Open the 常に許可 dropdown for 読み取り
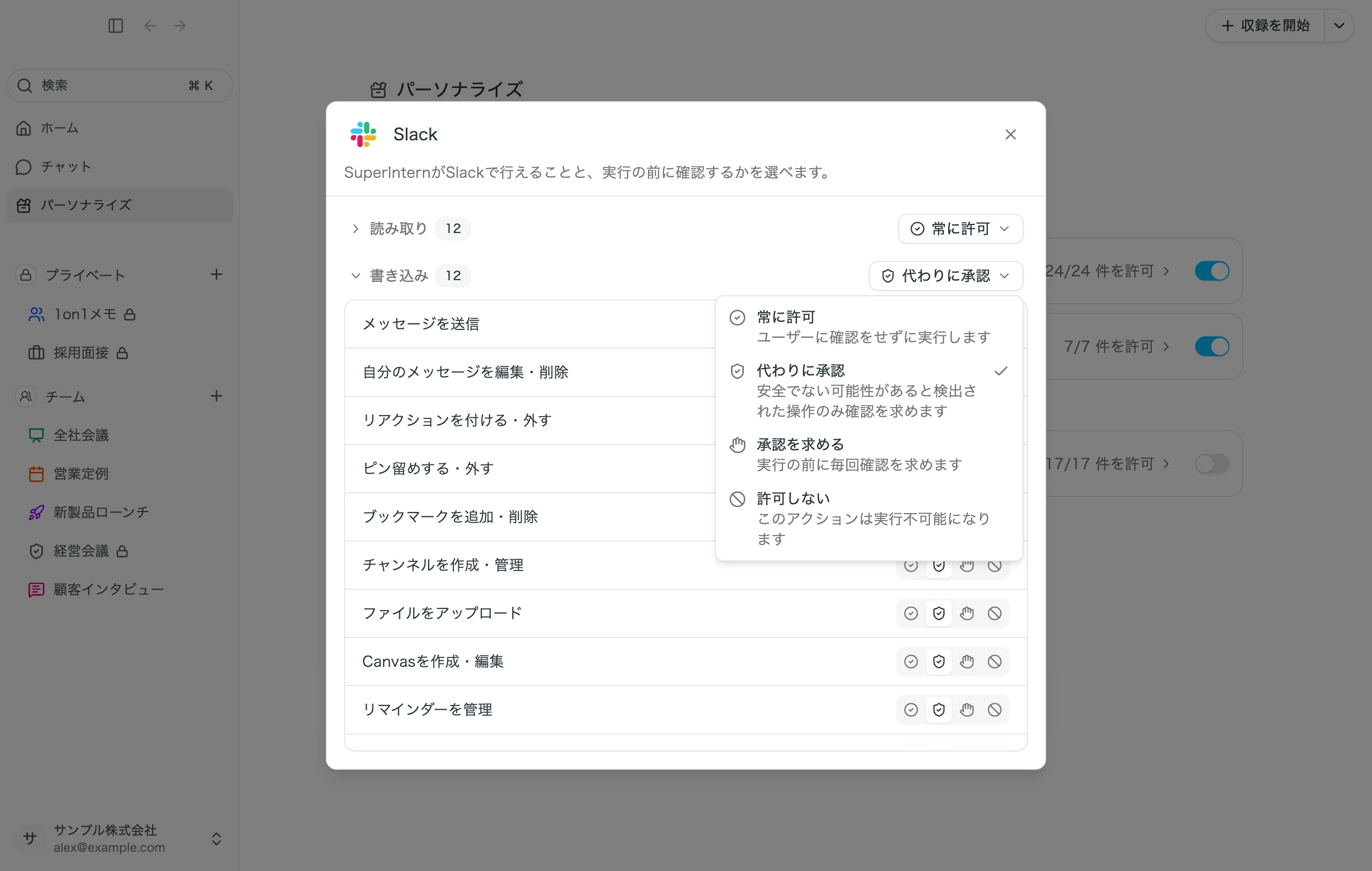The height and width of the screenshot is (871, 1372). pyautogui.click(x=960, y=228)
